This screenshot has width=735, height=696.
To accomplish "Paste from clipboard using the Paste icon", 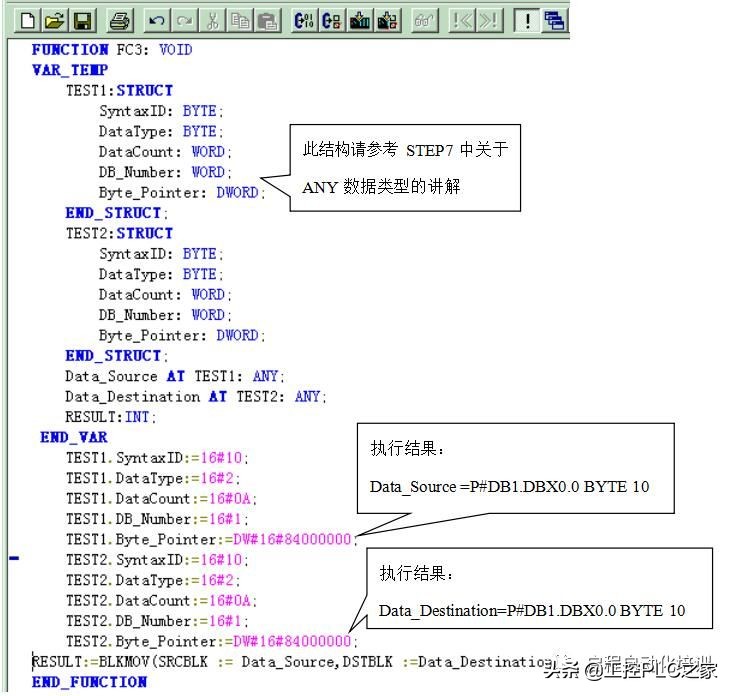I will (267, 21).
